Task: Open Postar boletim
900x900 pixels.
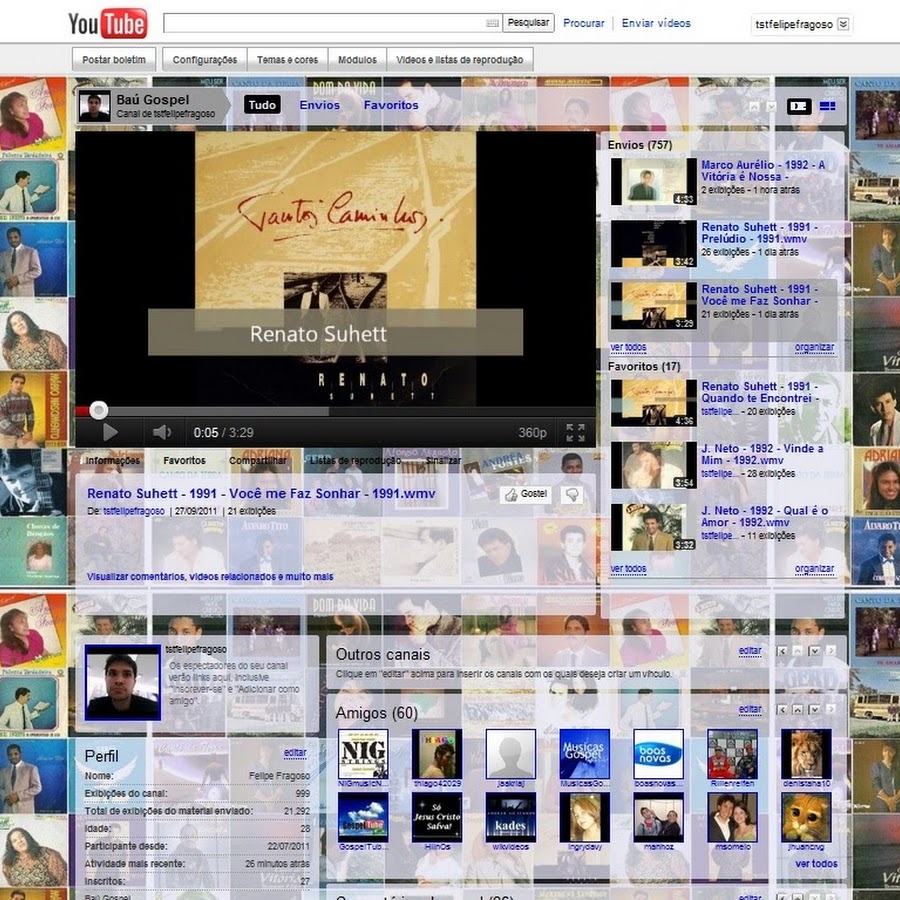Action: (x=114, y=60)
